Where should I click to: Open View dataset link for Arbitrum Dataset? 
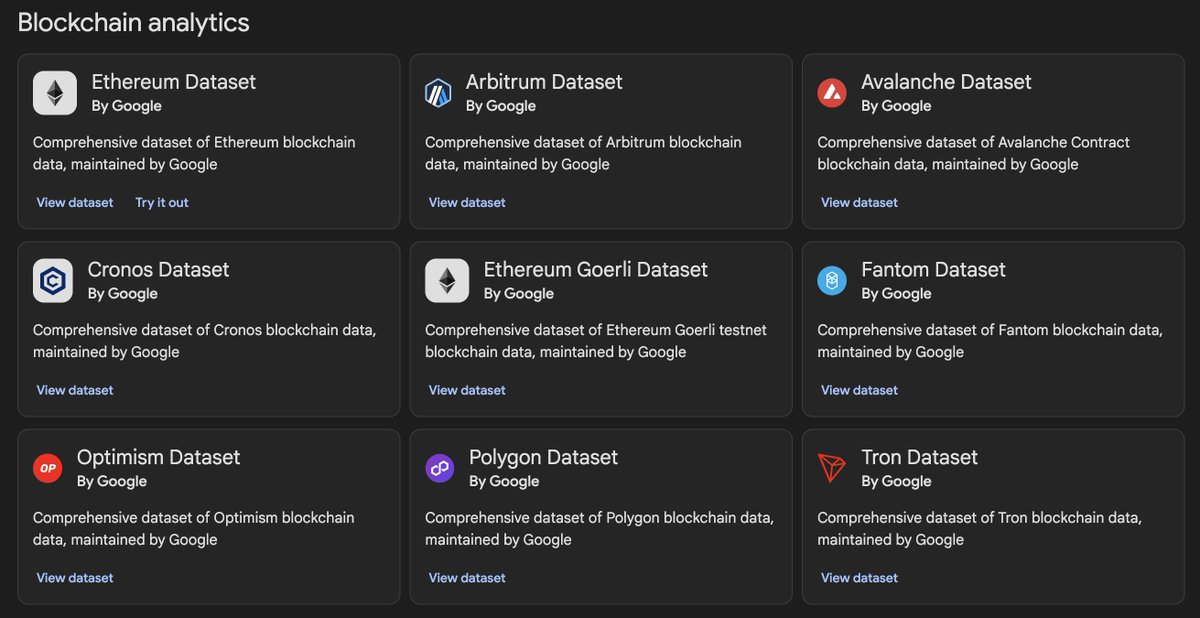pyautogui.click(x=467, y=202)
